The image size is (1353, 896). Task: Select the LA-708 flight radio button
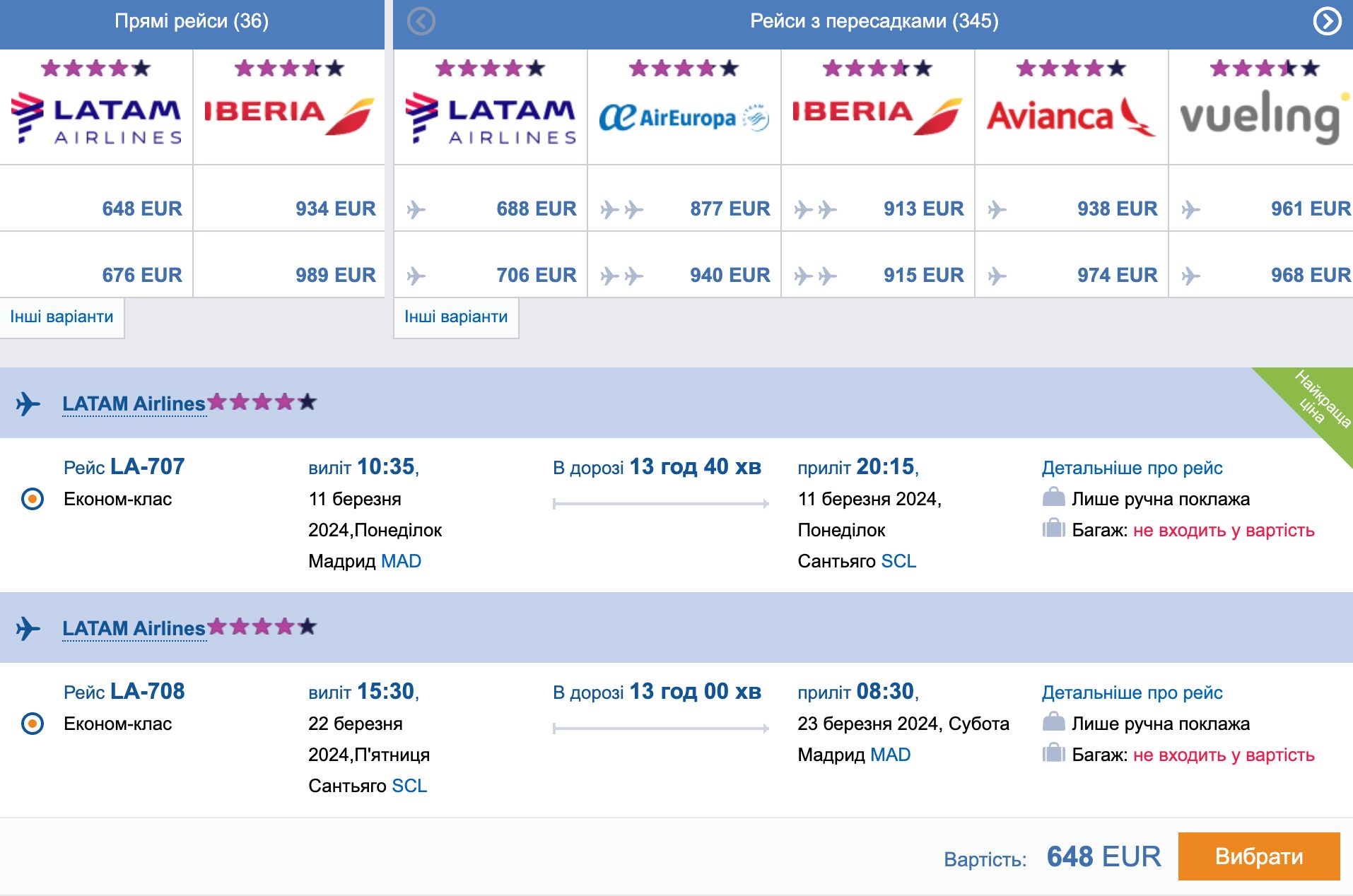click(33, 724)
